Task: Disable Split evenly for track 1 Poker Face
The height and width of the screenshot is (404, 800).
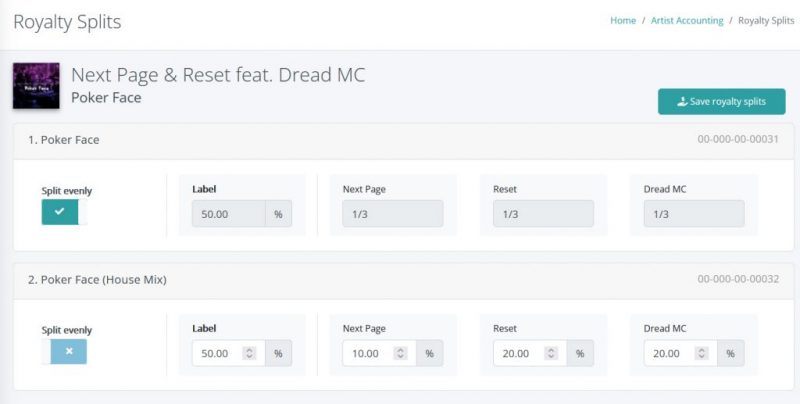Action: click(64, 212)
